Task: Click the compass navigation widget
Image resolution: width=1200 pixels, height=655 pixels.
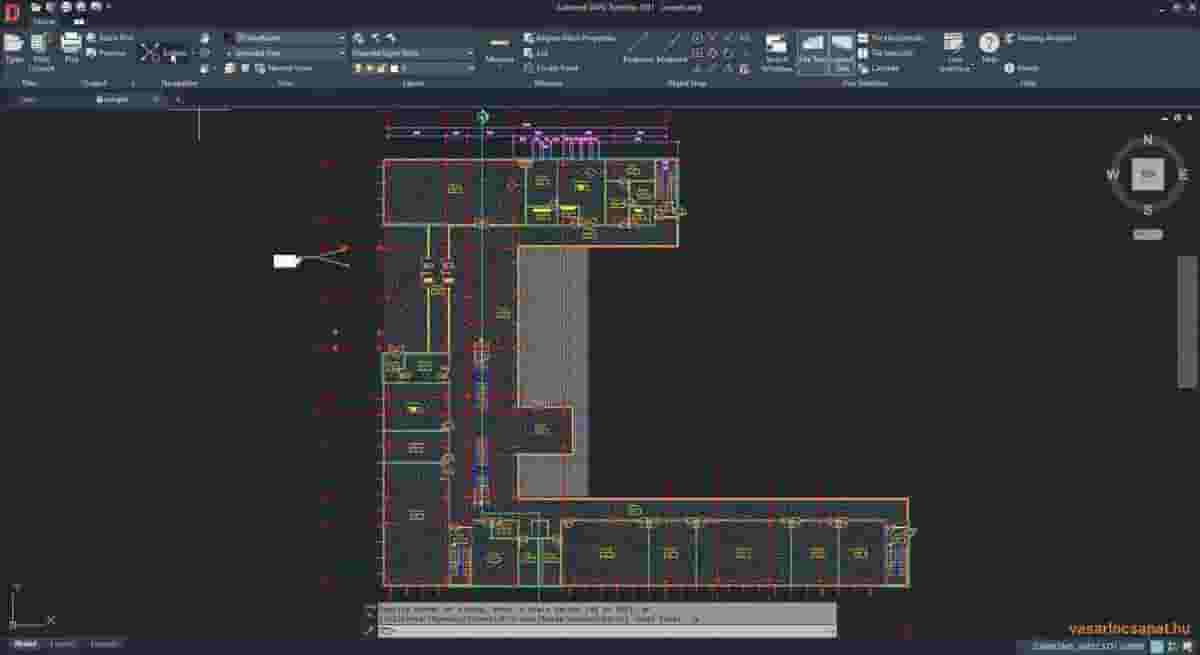Action: tap(1146, 174)
